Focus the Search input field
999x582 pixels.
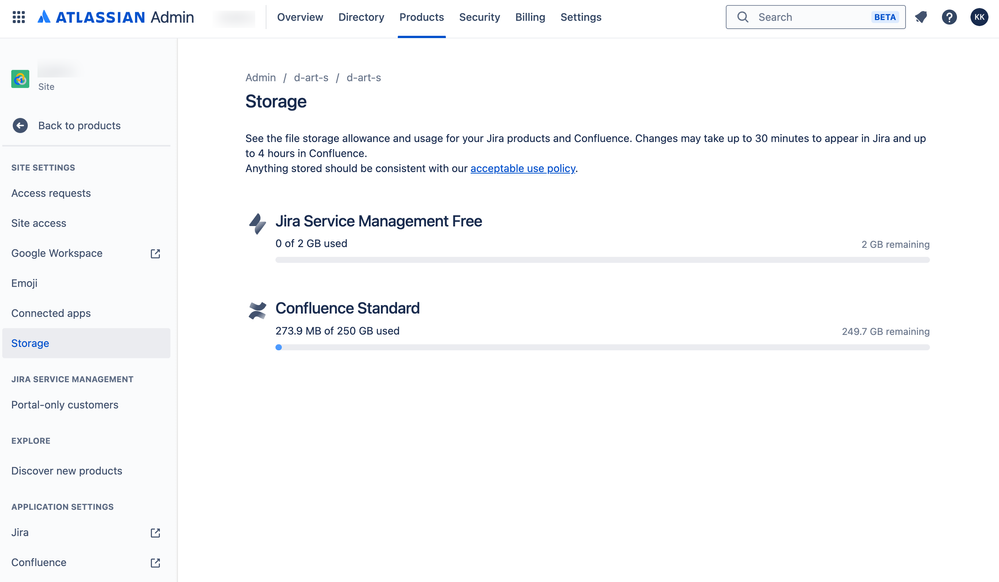816,17
